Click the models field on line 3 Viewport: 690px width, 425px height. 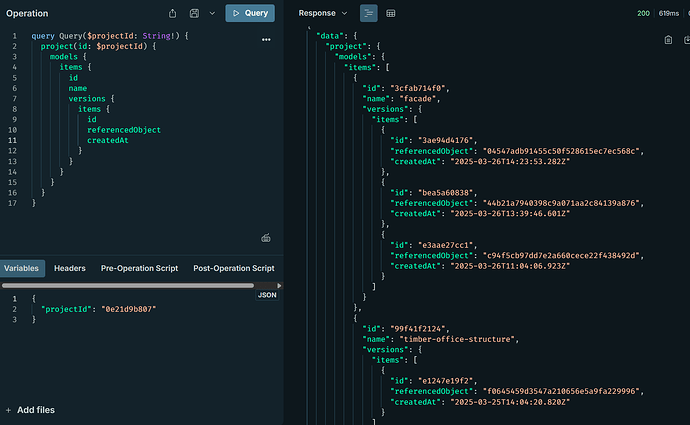point(63,57)
